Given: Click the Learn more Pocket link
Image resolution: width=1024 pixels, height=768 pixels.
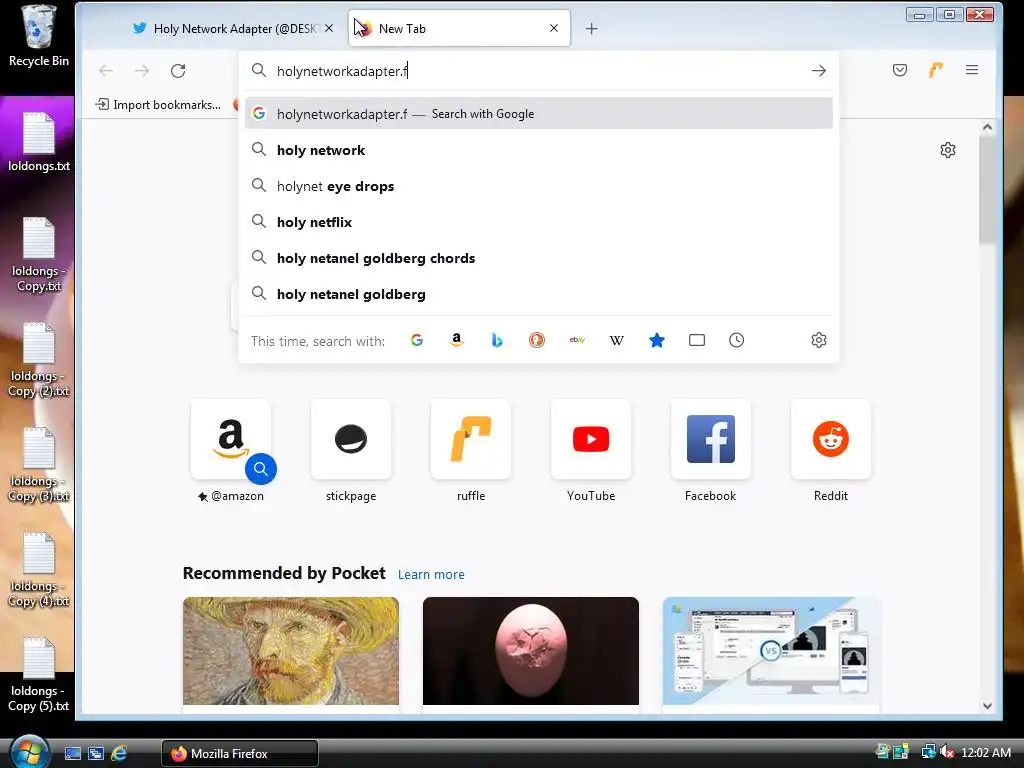Looking at the screenshot, I should point(431,575).
